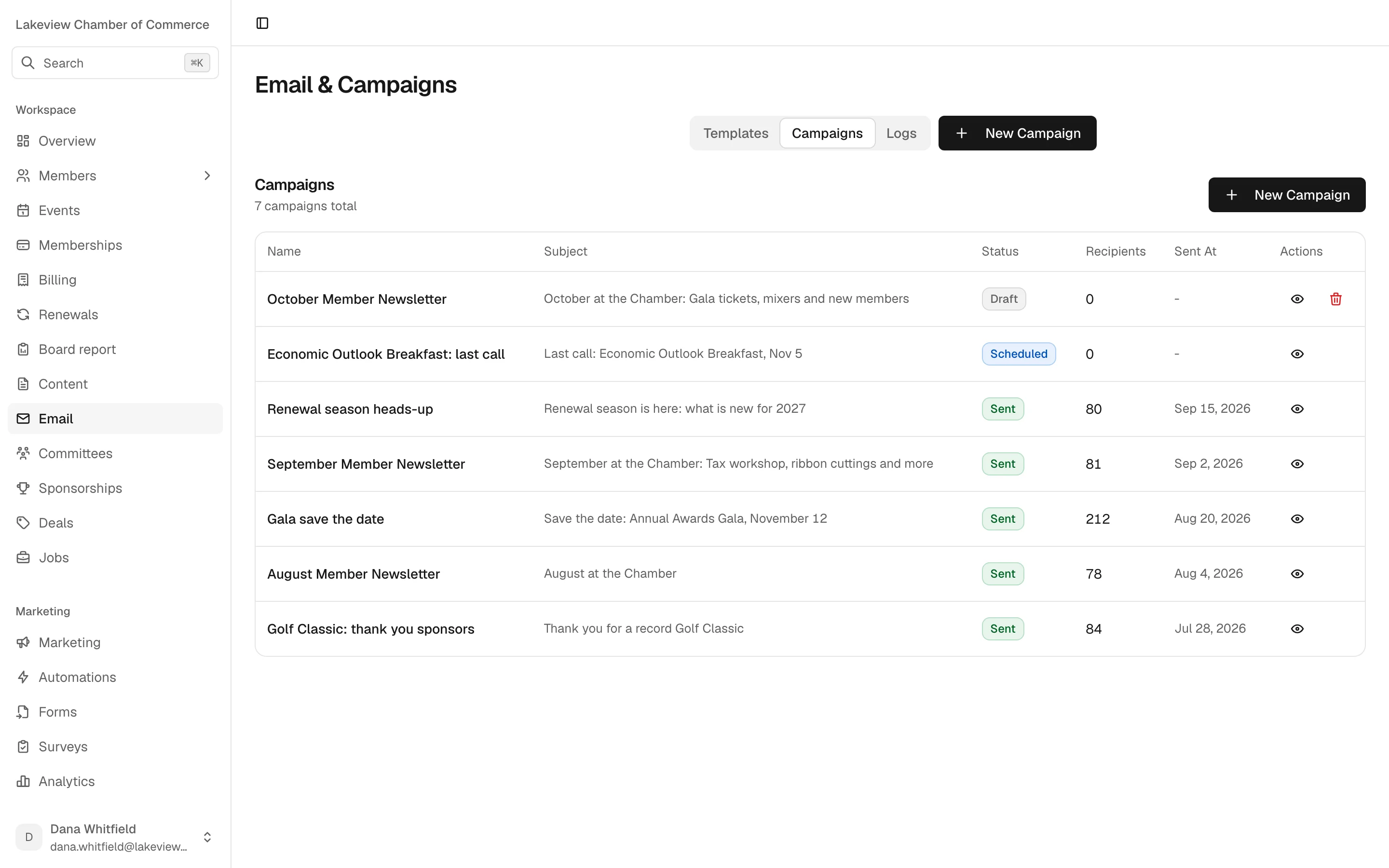
Task: Click the Analytics bar chart icon
Action: [23, 781]
